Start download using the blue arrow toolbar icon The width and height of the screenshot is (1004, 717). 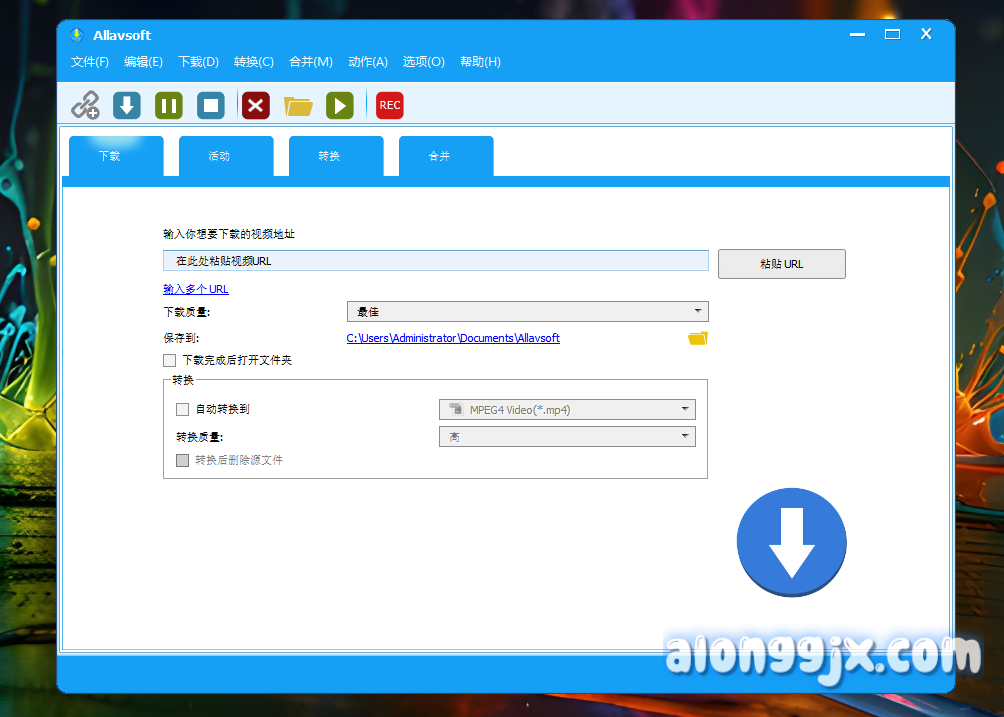pyautogui.click(x=127, y=105)
